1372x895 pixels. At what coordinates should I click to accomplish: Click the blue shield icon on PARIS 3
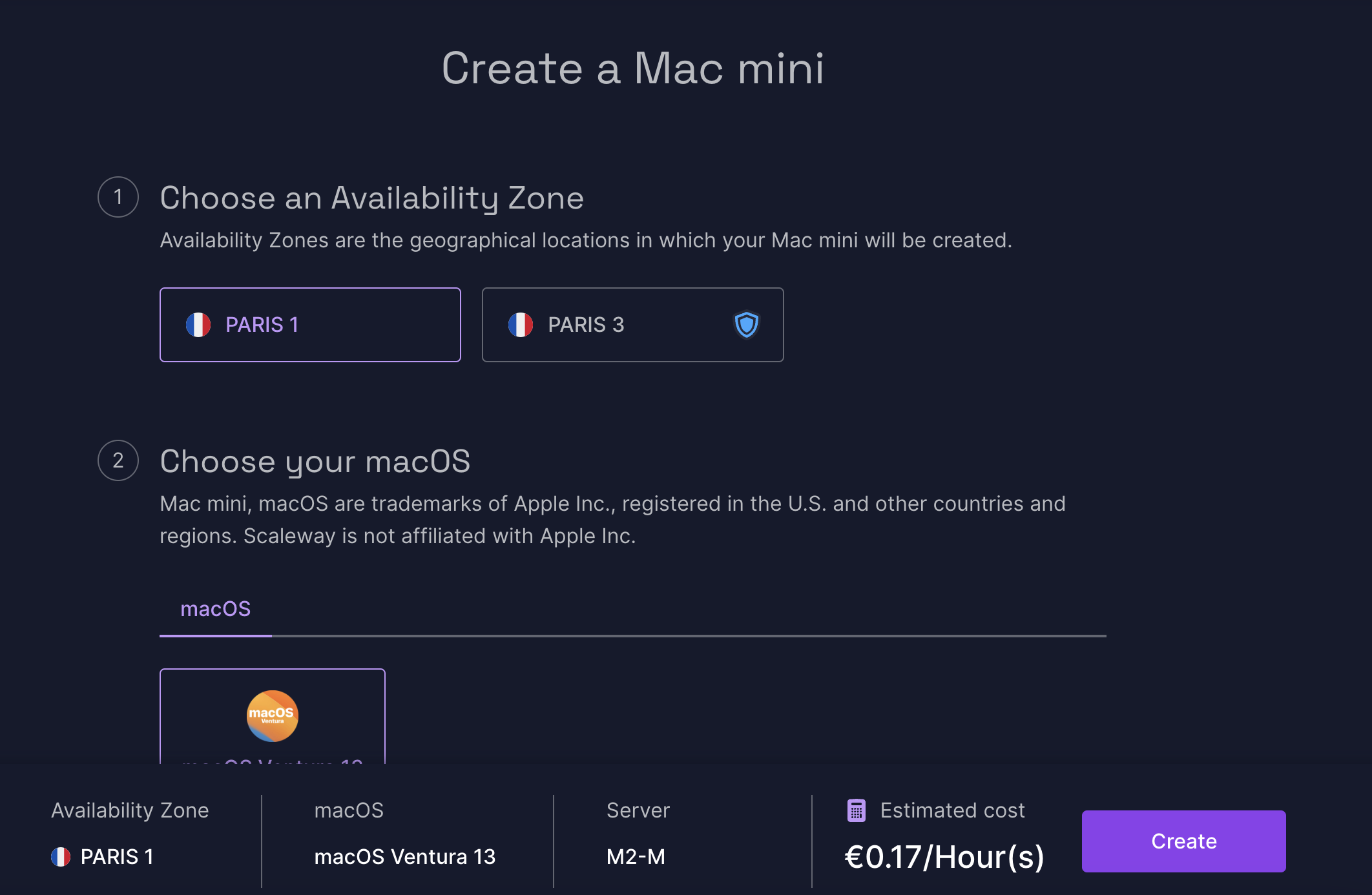[747, 325]
